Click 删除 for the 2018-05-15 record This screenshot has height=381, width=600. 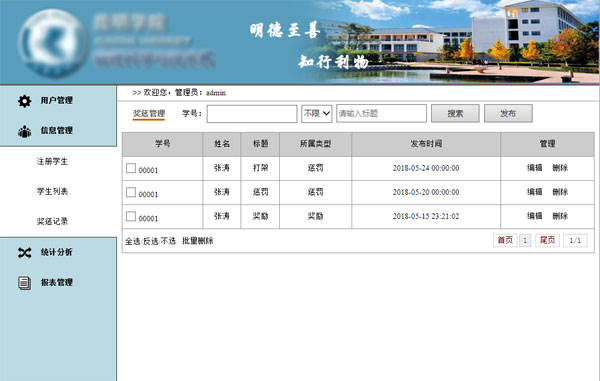click(x=560, y=216)
